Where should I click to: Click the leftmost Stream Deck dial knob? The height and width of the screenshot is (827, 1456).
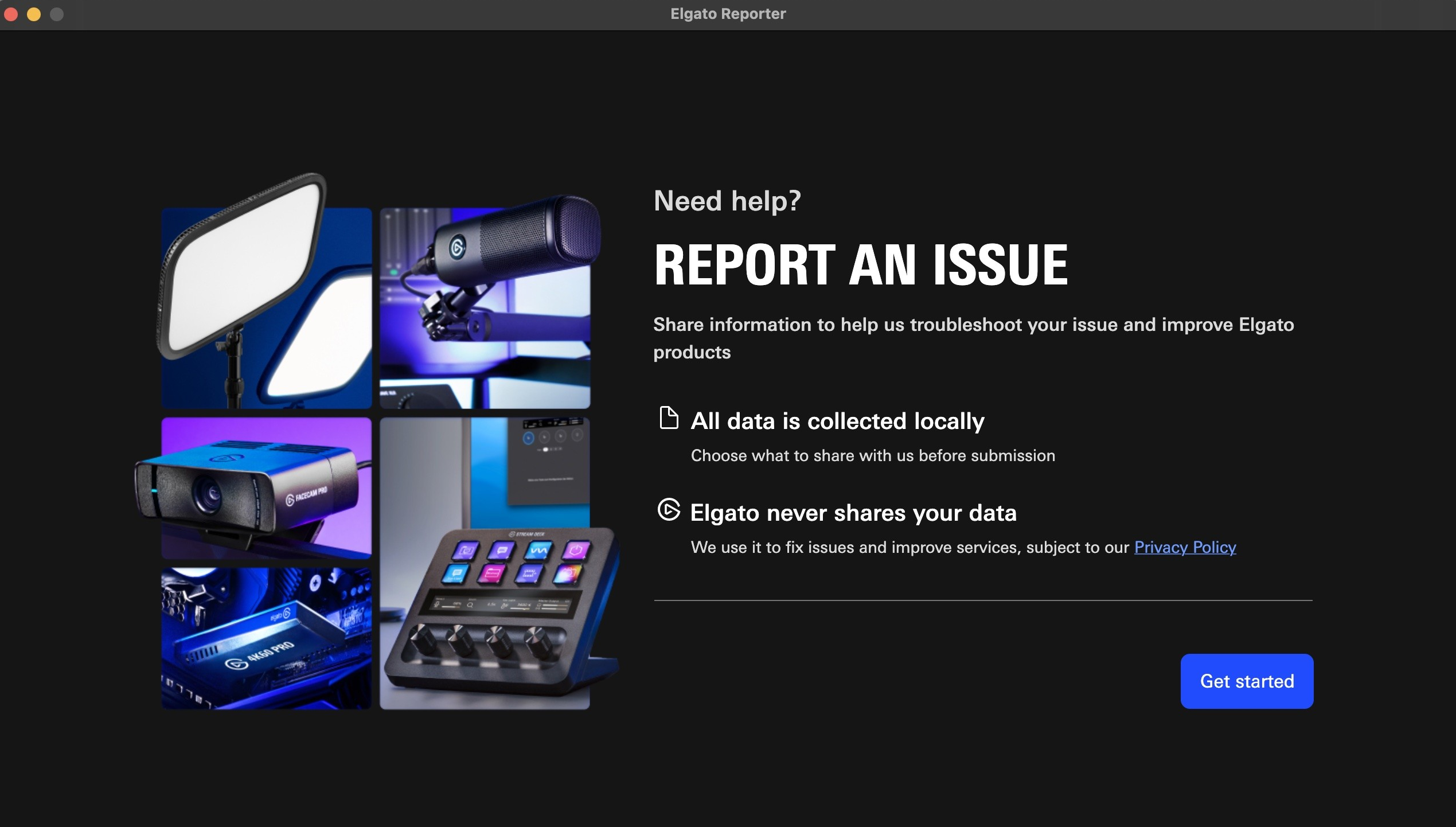[423, 639]
